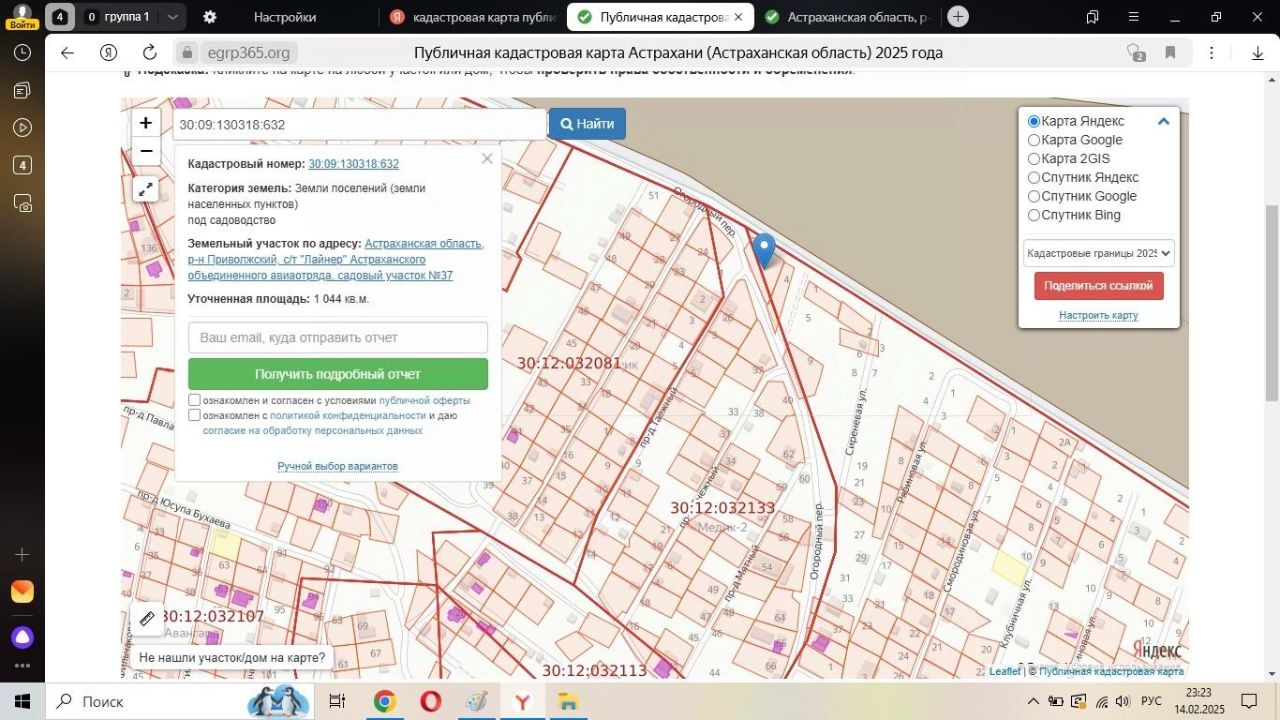Click Получить подробный отчет button
This screenshot has width=1280, height=720.
338,374
